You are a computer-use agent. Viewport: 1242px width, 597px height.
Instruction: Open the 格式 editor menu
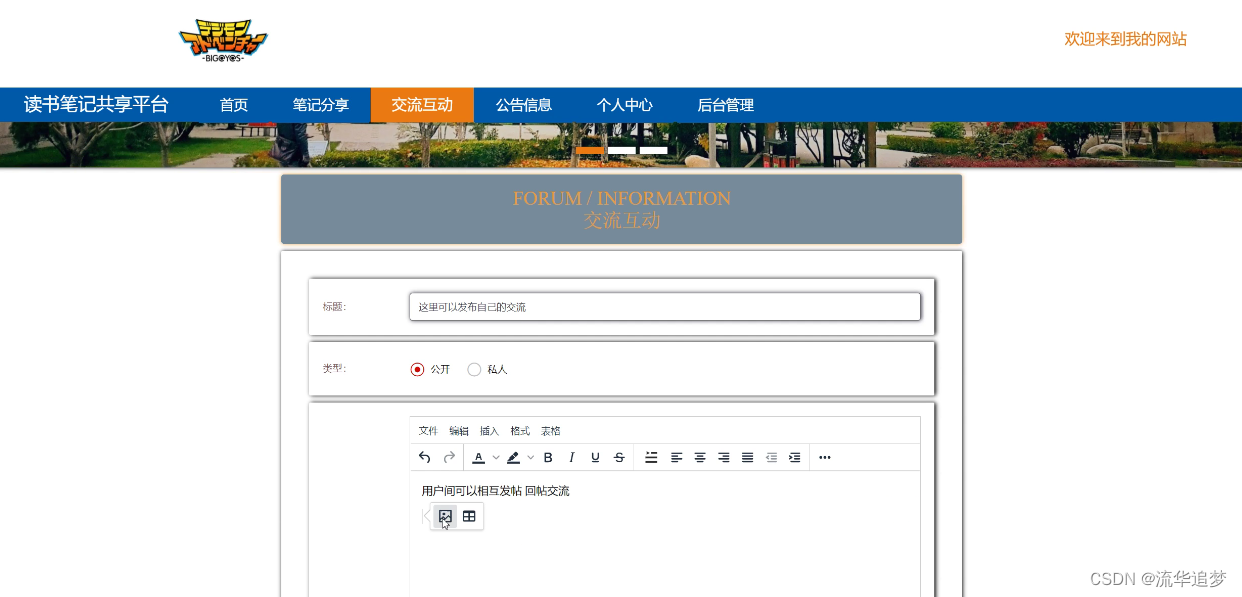tap(520, 431)
